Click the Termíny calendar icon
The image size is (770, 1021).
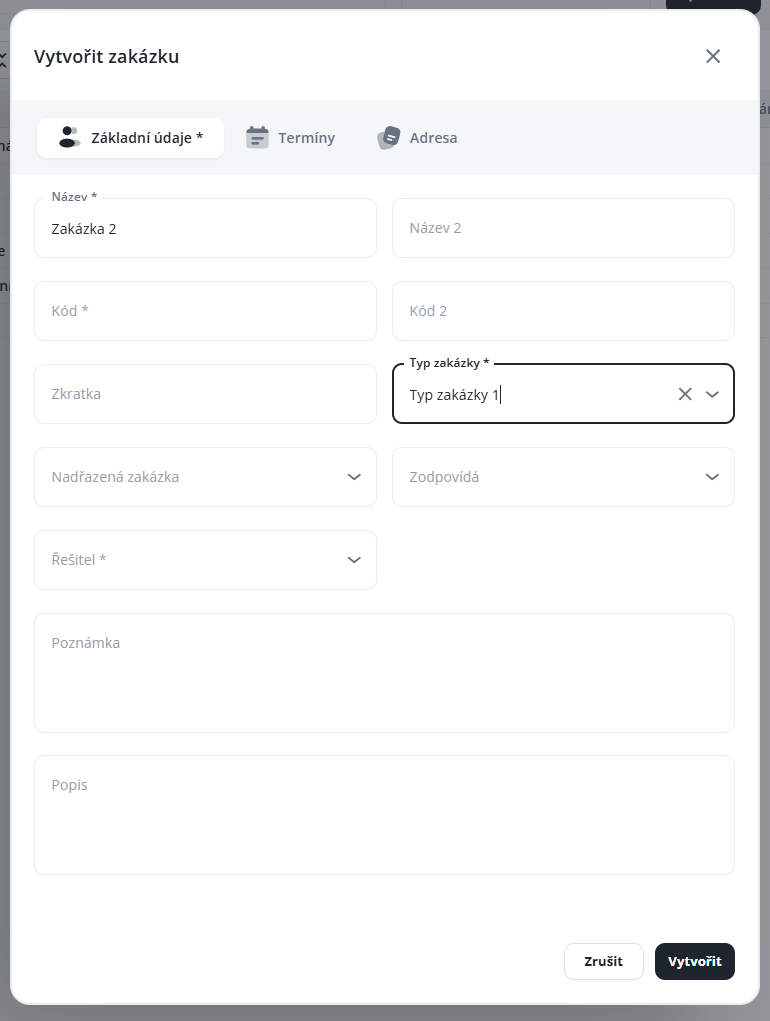(258, 138)
